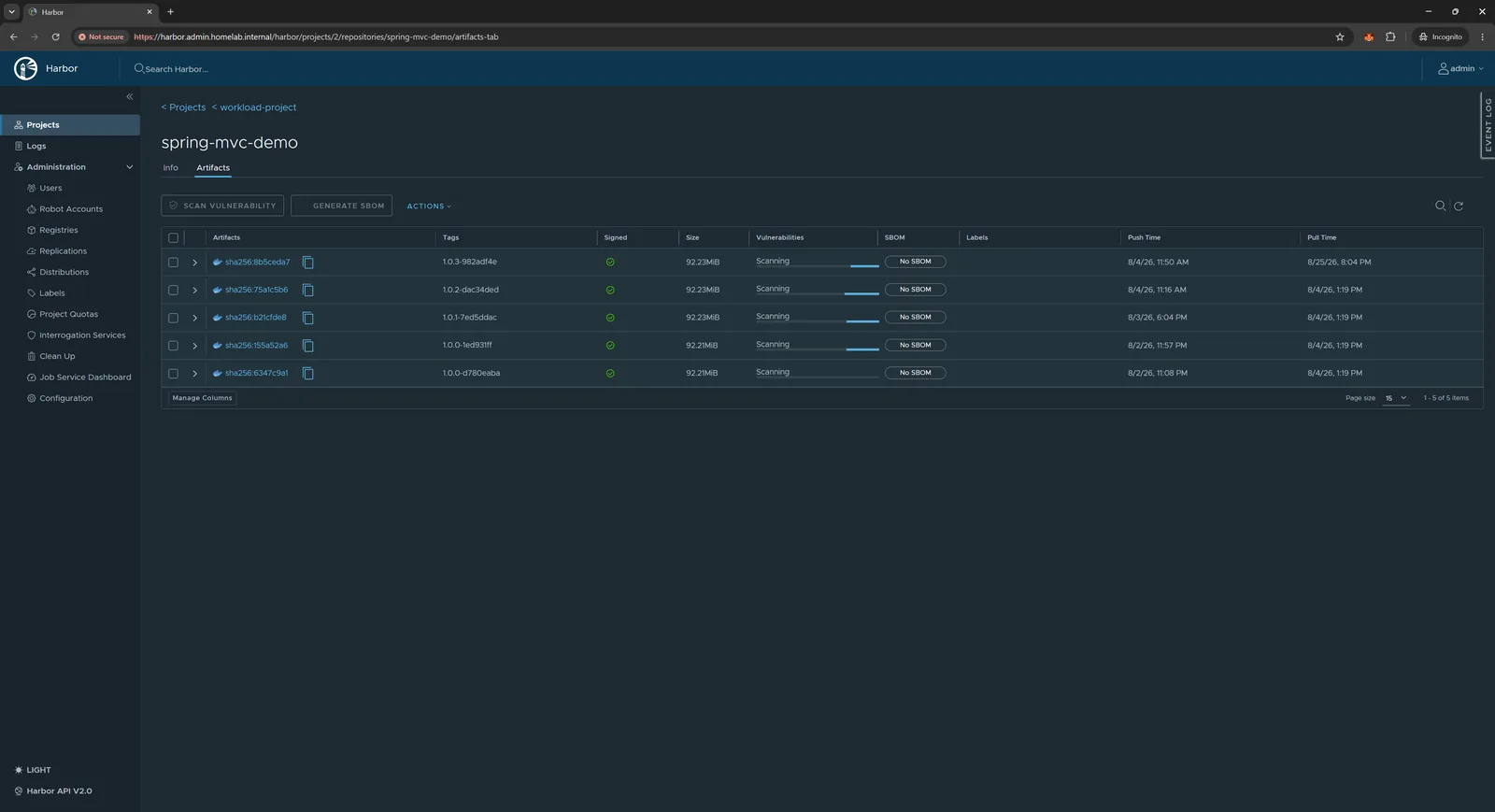Open the admin user menu
The image size is (1495, 812).
tap(1460, 68)
